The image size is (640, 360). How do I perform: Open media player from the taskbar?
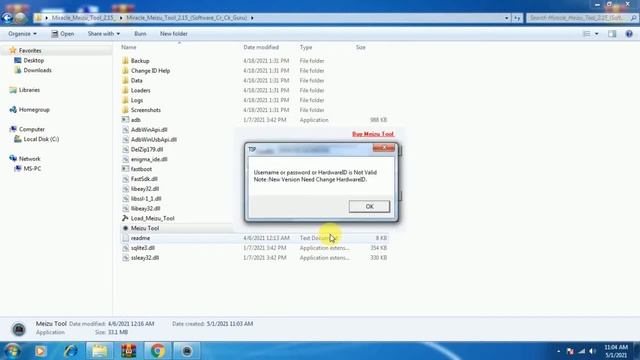[41, 351]
